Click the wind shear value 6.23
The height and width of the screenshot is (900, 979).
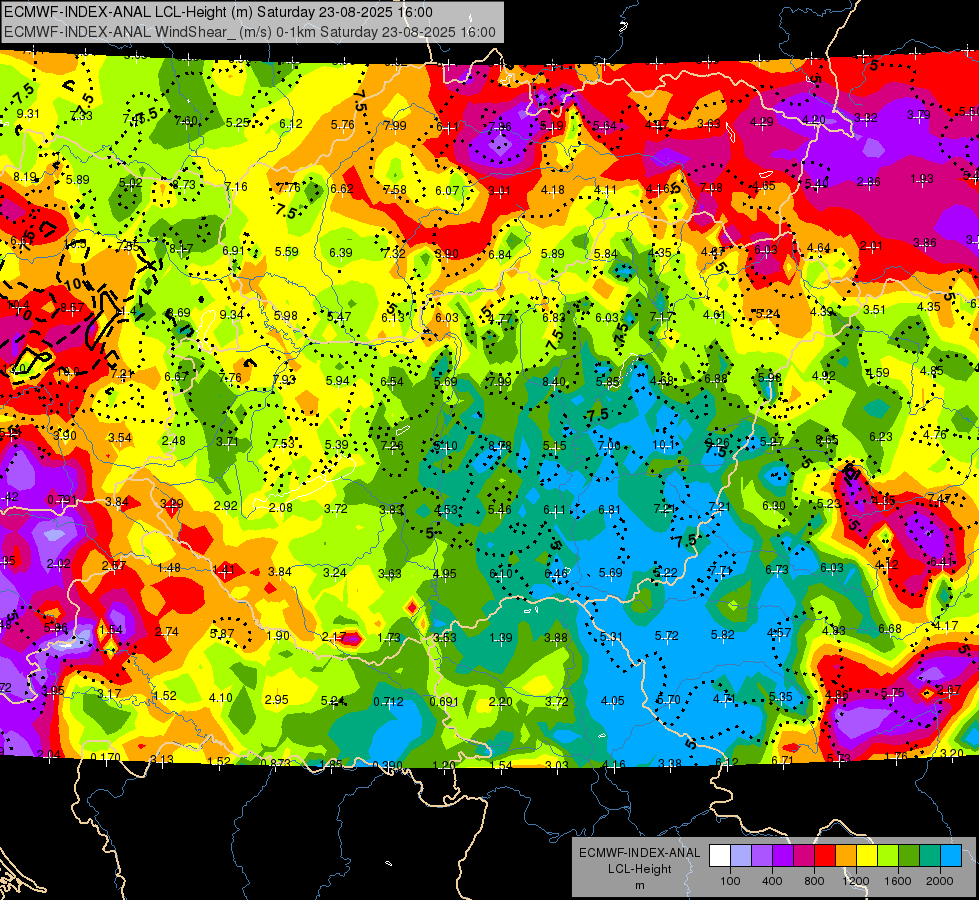coord(881,437)
